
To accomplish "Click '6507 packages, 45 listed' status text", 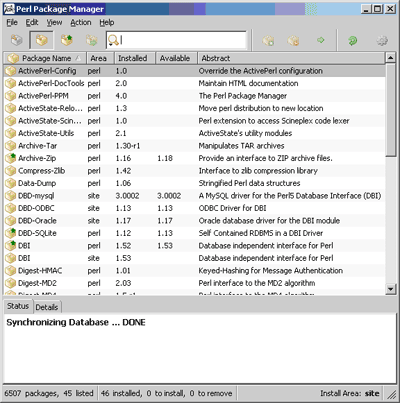I will (49, 393).
